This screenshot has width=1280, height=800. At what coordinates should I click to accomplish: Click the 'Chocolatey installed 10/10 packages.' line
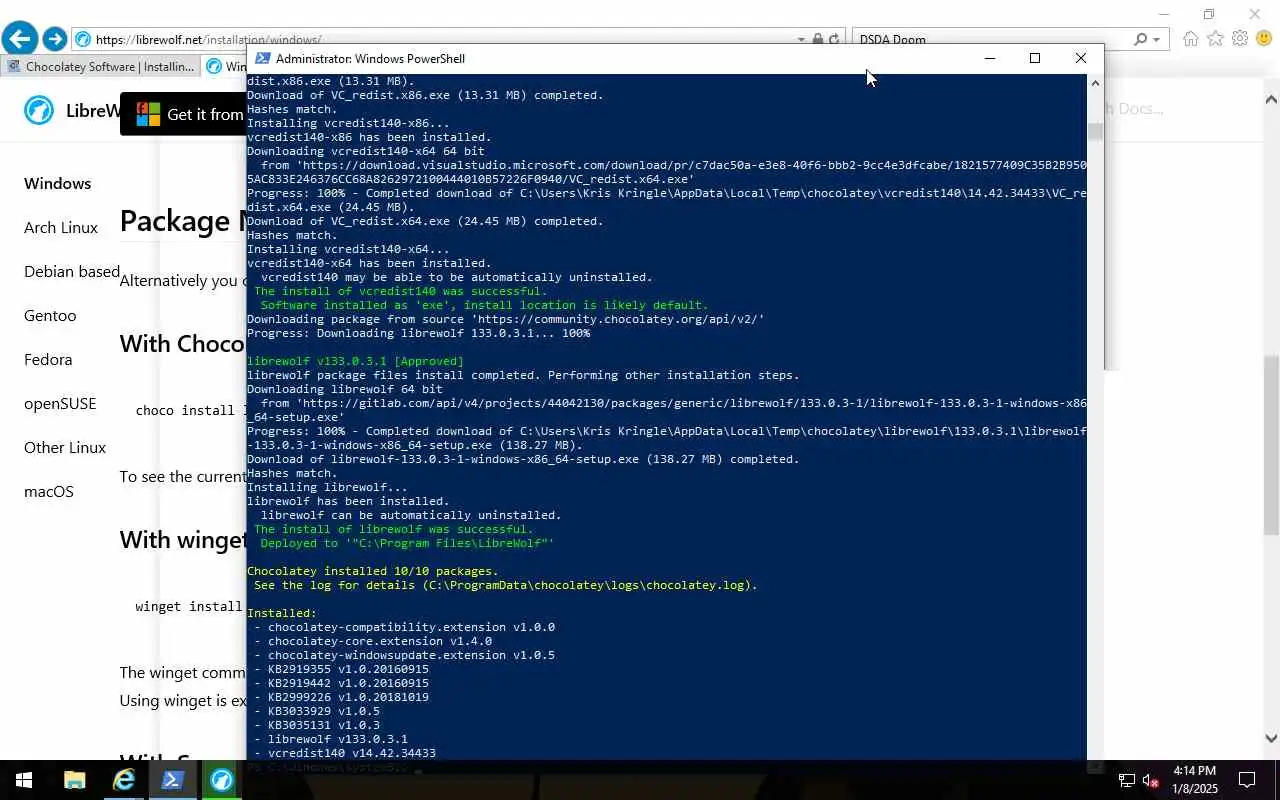tap(373, 571)
